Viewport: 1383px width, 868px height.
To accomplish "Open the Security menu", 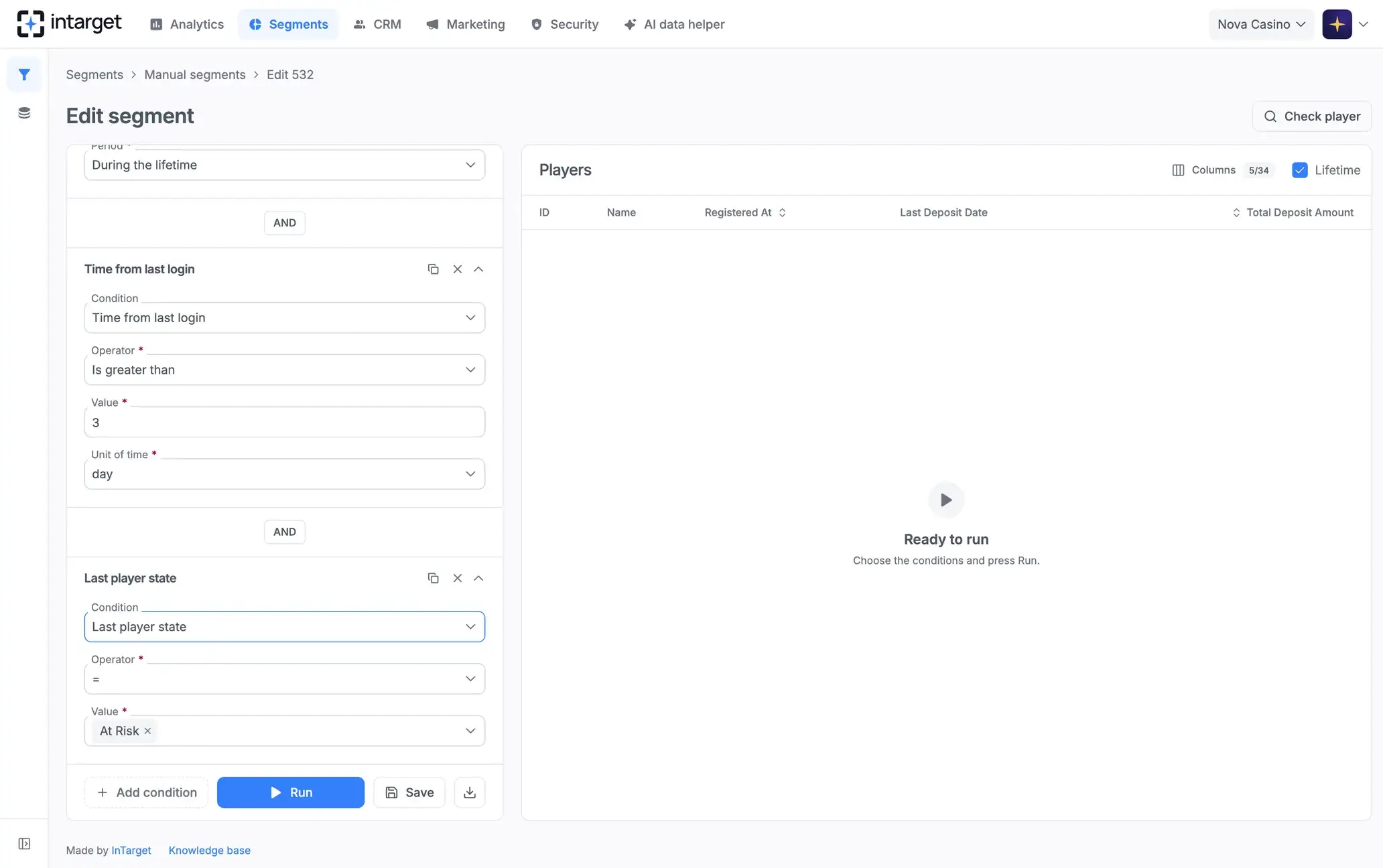I will click(x=565, y=24).
